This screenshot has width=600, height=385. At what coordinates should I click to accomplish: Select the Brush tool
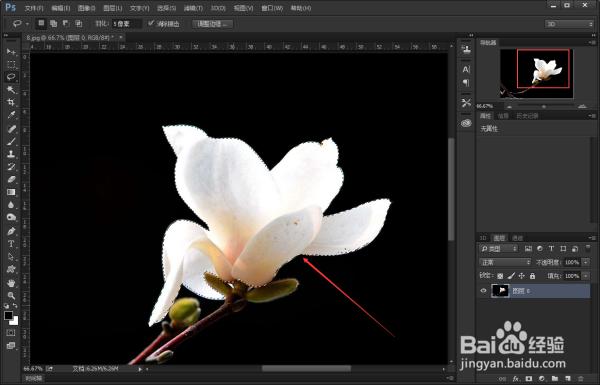point(11,141)
